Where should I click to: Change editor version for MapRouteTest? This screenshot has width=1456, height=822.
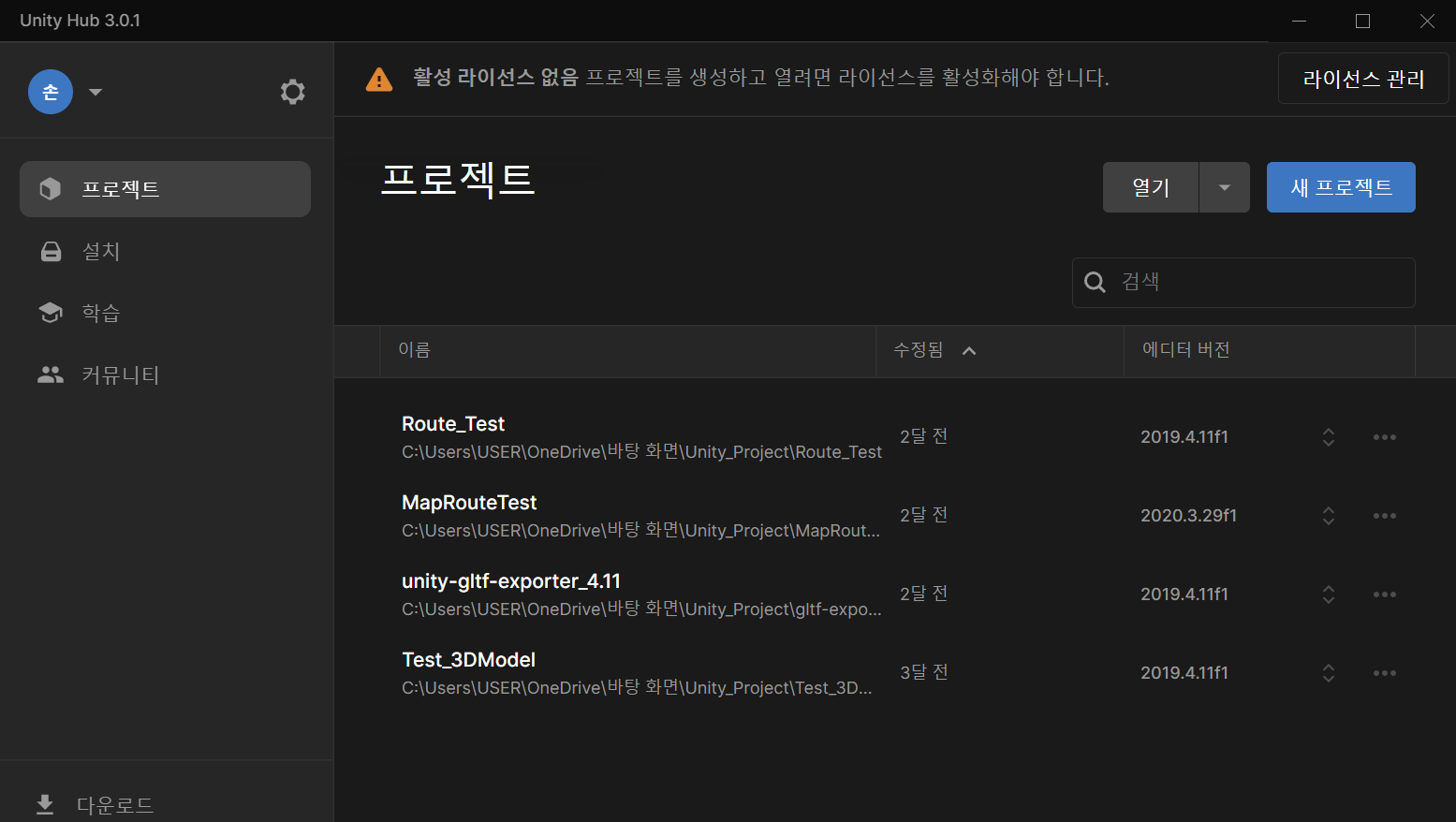[x=1329, y=516]
